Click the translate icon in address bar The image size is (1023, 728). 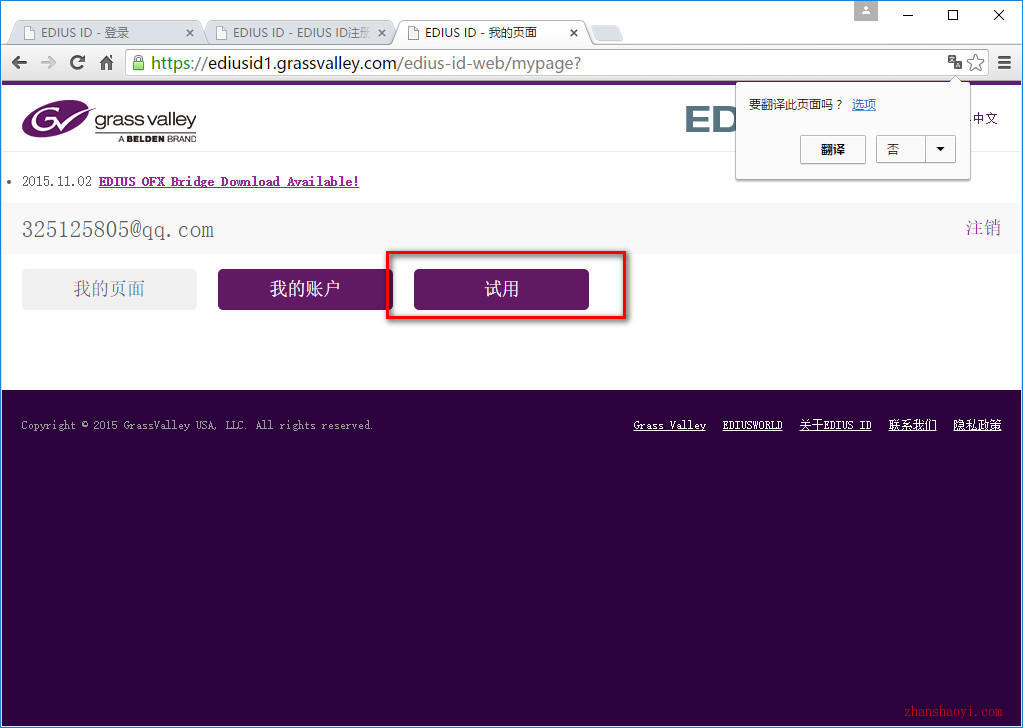[954, 63]
